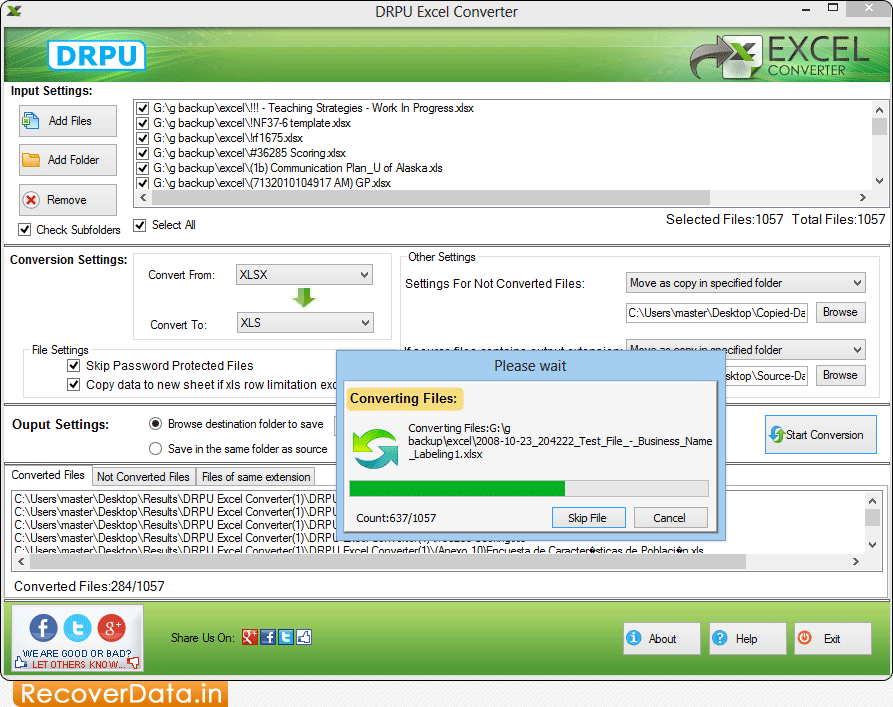Switch to Files of same extension tab
This screenshot has height=707, width=893.
tap(256, 477)
